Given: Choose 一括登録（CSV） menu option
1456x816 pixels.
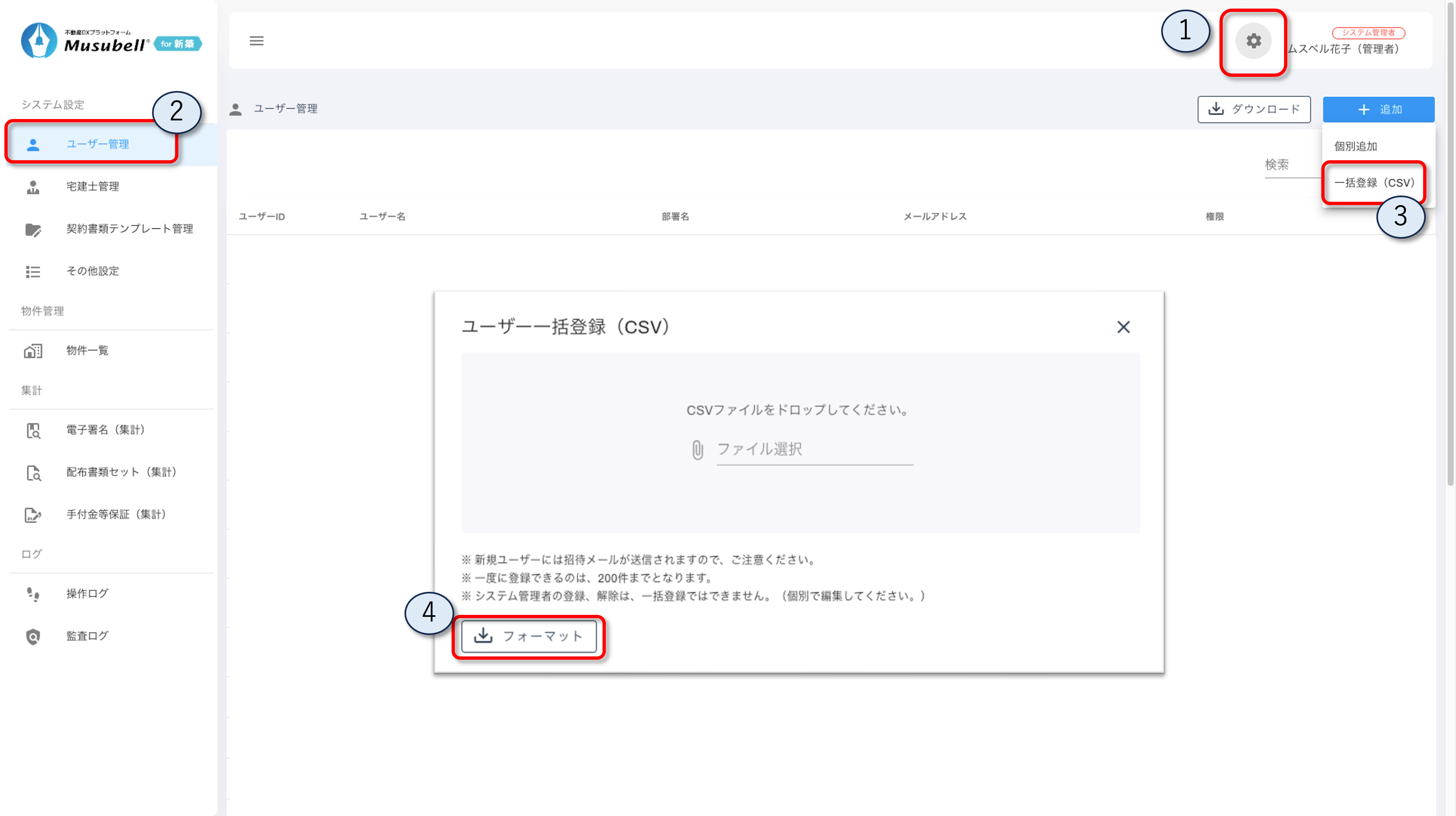Looking at the screenshot, I should click(1374, 183).
